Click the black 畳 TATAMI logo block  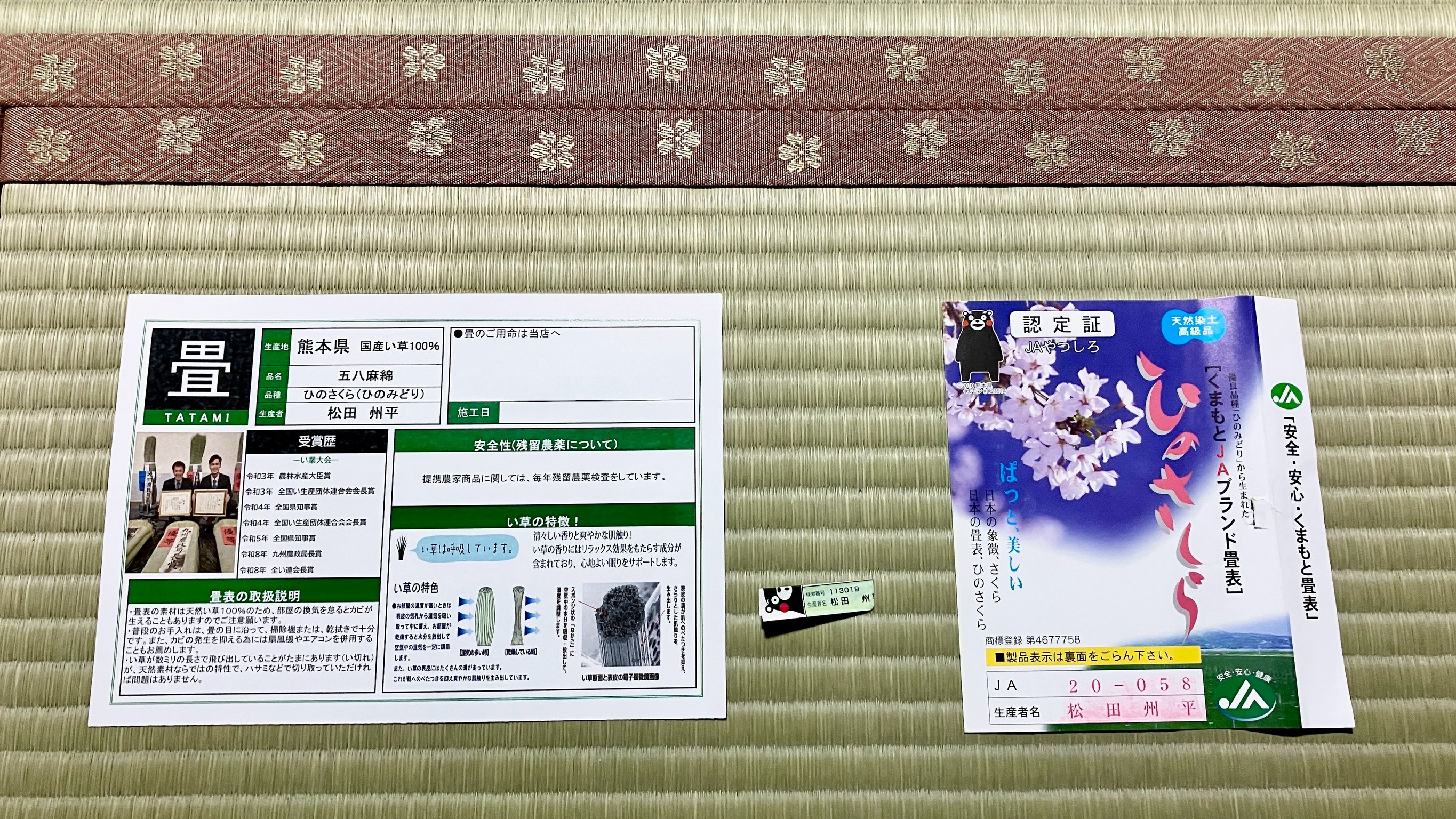(198, 375)
